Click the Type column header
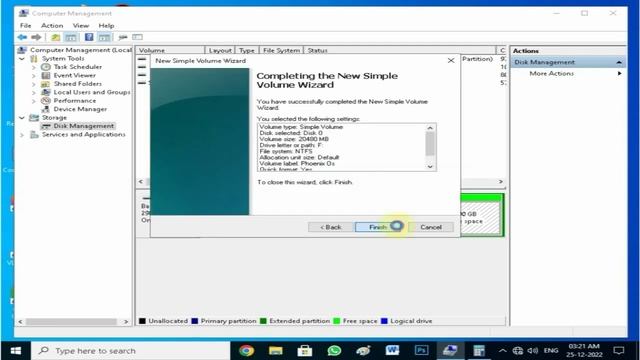Viewport: 640px width, 360px height. (x=247, y=50)
